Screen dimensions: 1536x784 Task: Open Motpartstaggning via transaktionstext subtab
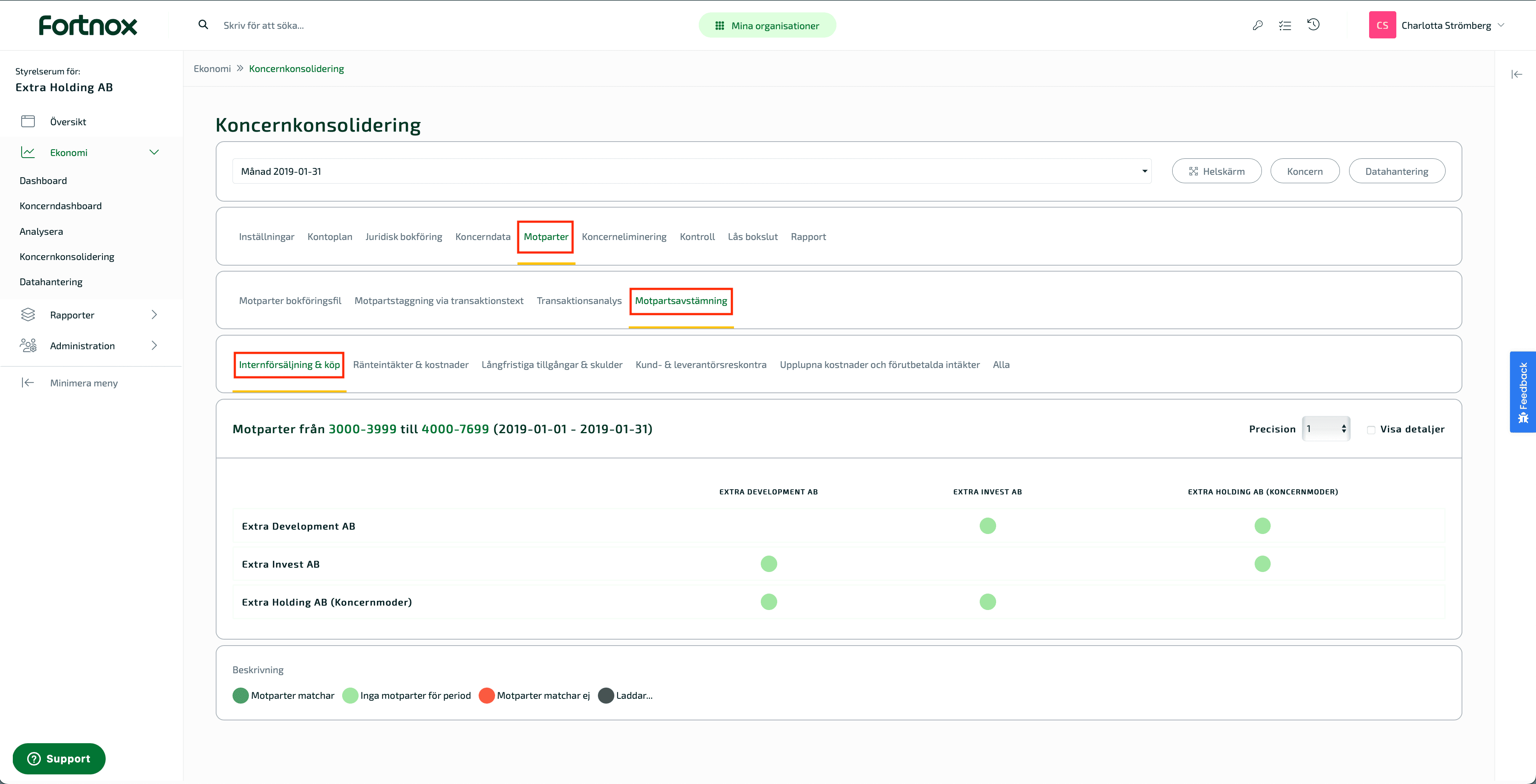(x=439, y=300)
